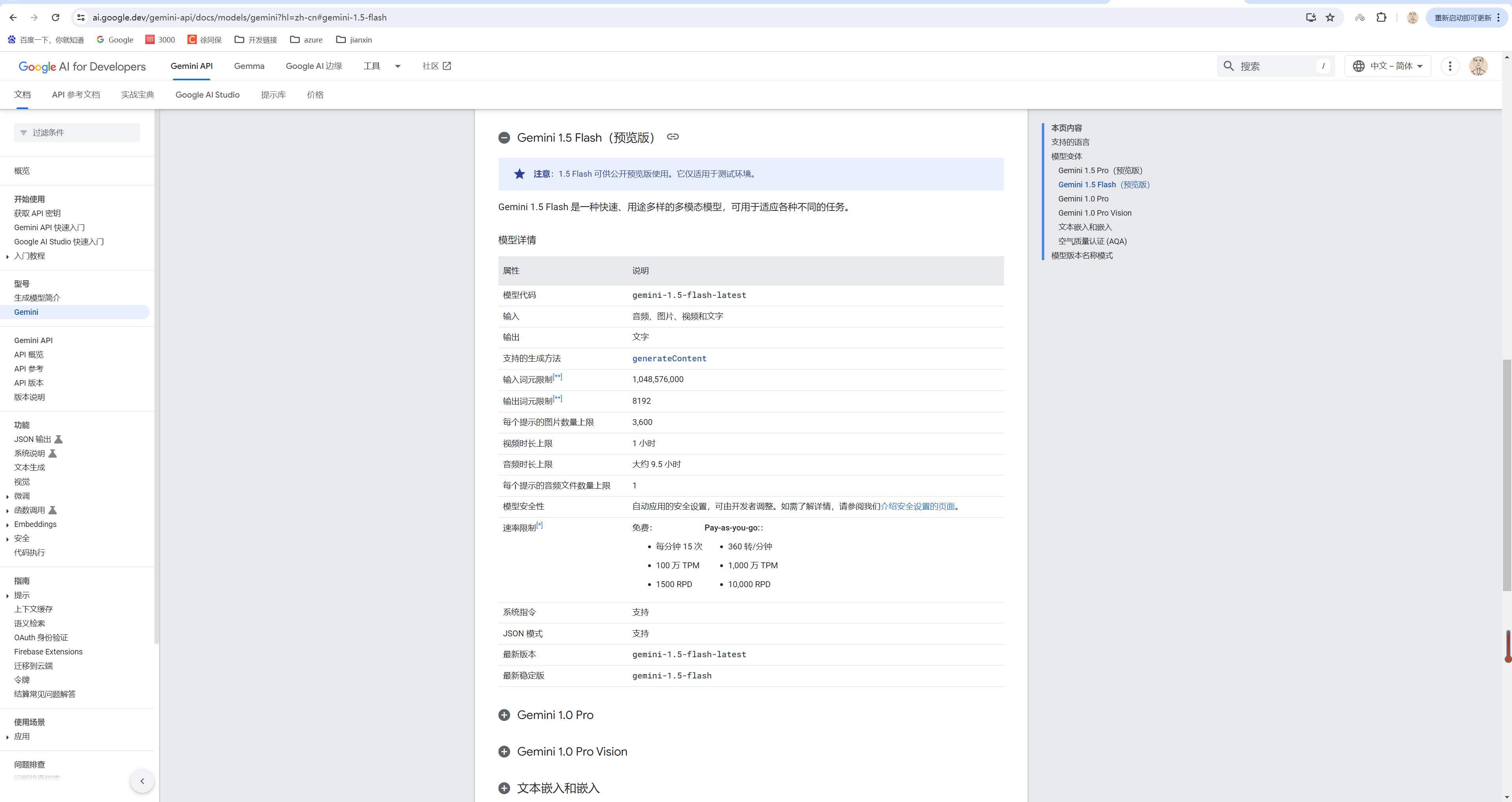
Task: Expand the 入门教程 tree item
Action: (x=7, y=257)
